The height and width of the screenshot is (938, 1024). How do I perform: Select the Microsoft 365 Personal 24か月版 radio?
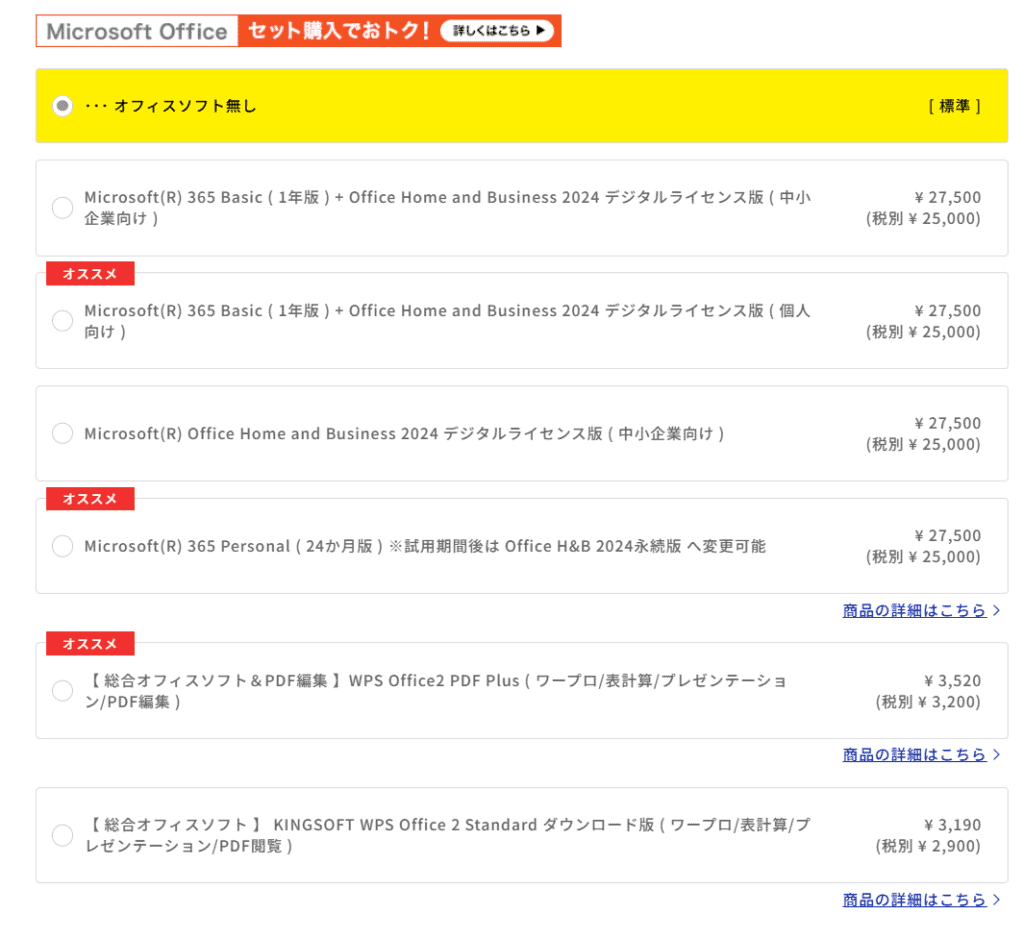pyautogui.click(x=63, y=546)
